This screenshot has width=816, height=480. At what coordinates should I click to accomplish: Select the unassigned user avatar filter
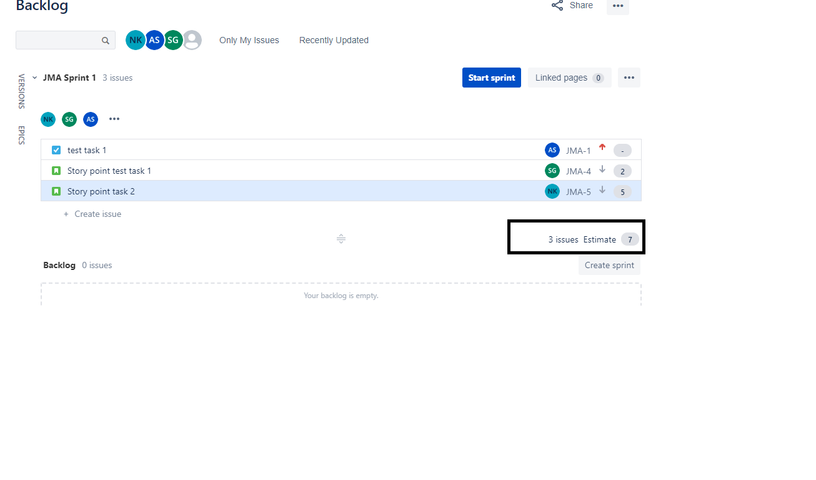click(x=192, y=40)
